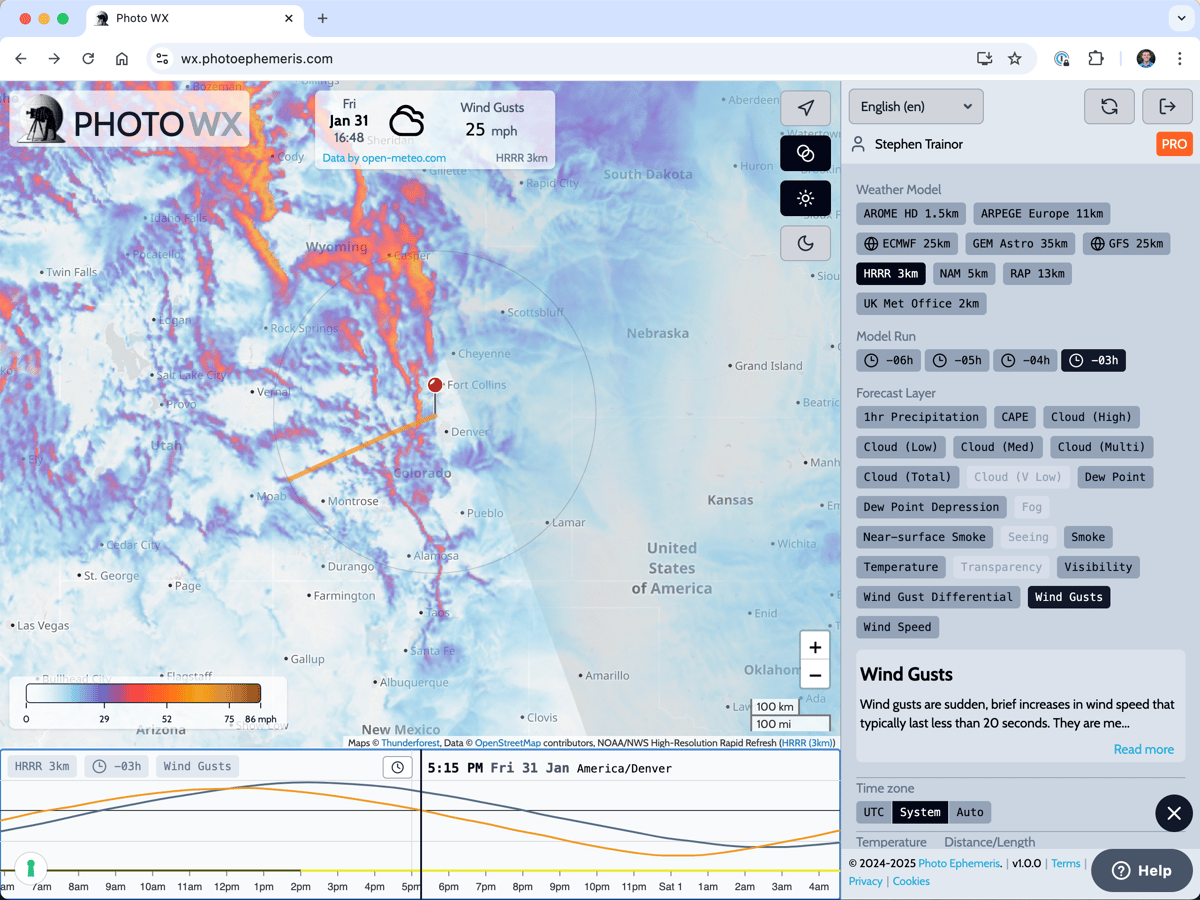
Task: Click the 100 km map scale bar
Action: click(775, 707)
